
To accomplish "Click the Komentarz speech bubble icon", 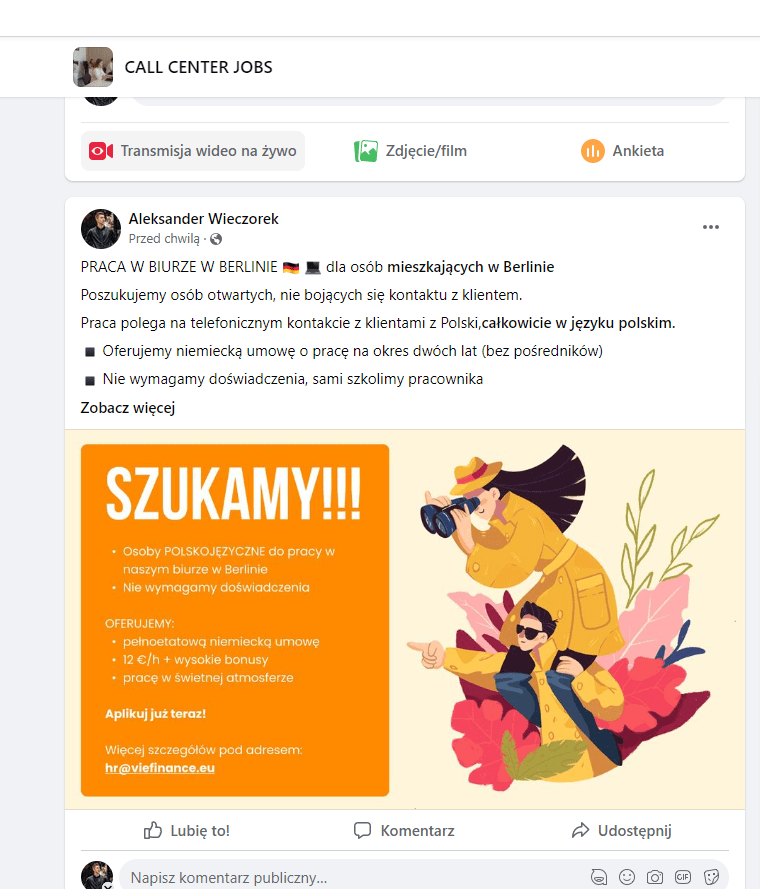I will pyautogui.click(x=362, y=831).
